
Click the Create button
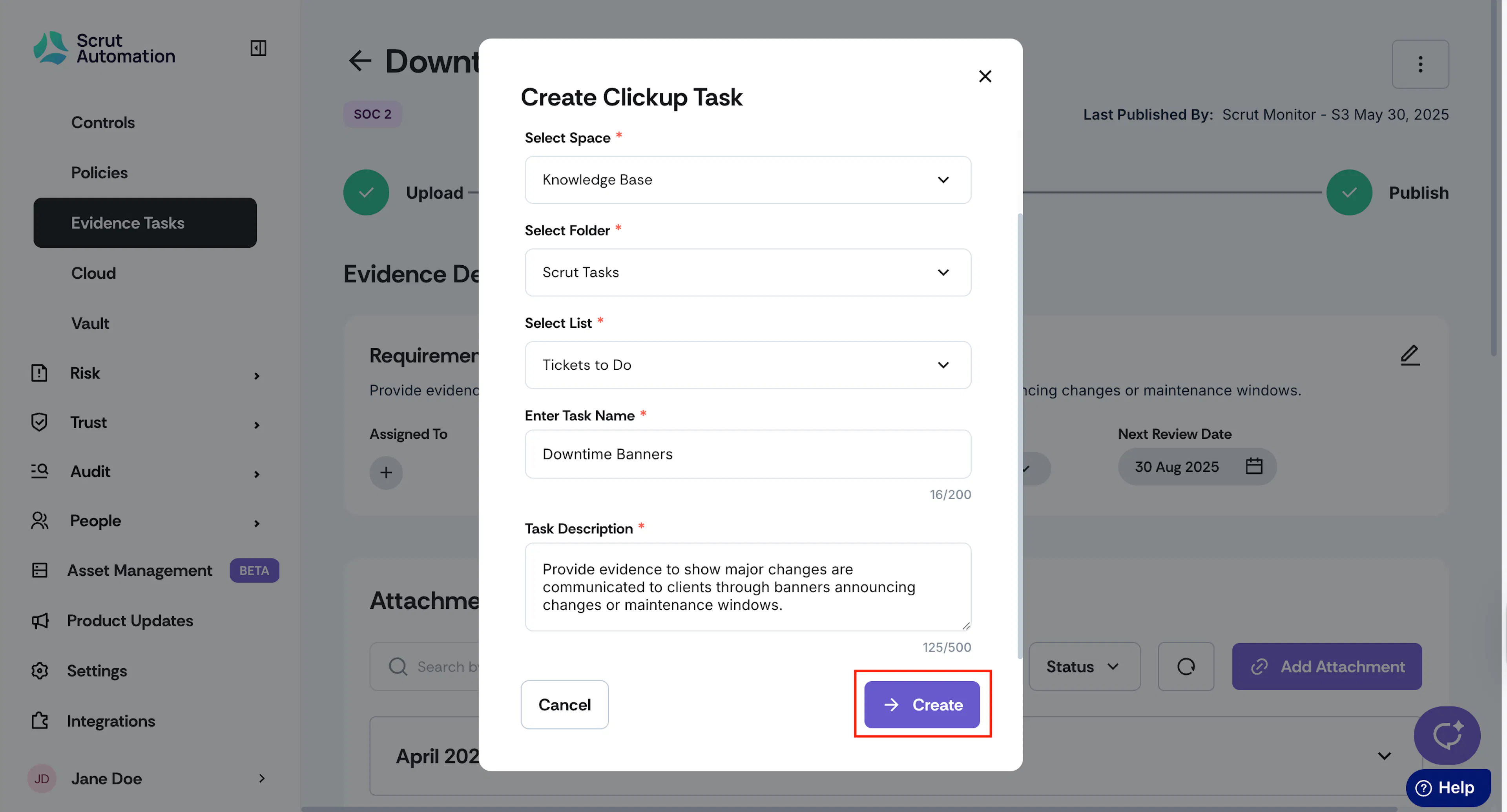point(921,705)
